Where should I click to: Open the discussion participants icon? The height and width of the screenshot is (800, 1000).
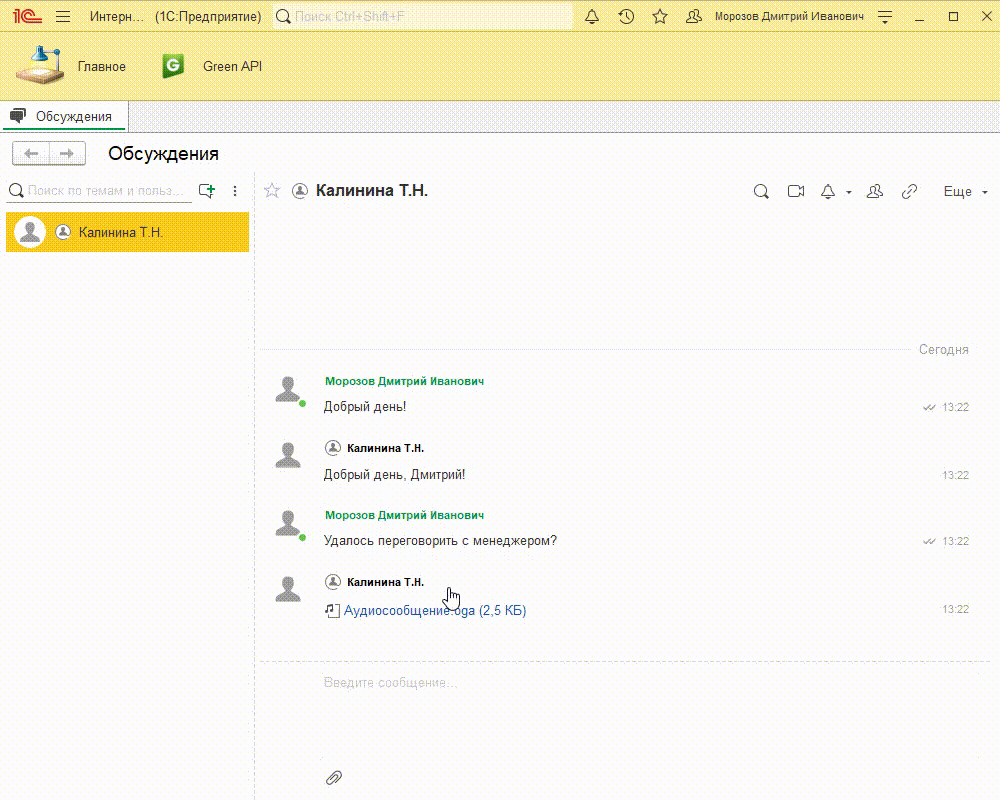point(875,191)
